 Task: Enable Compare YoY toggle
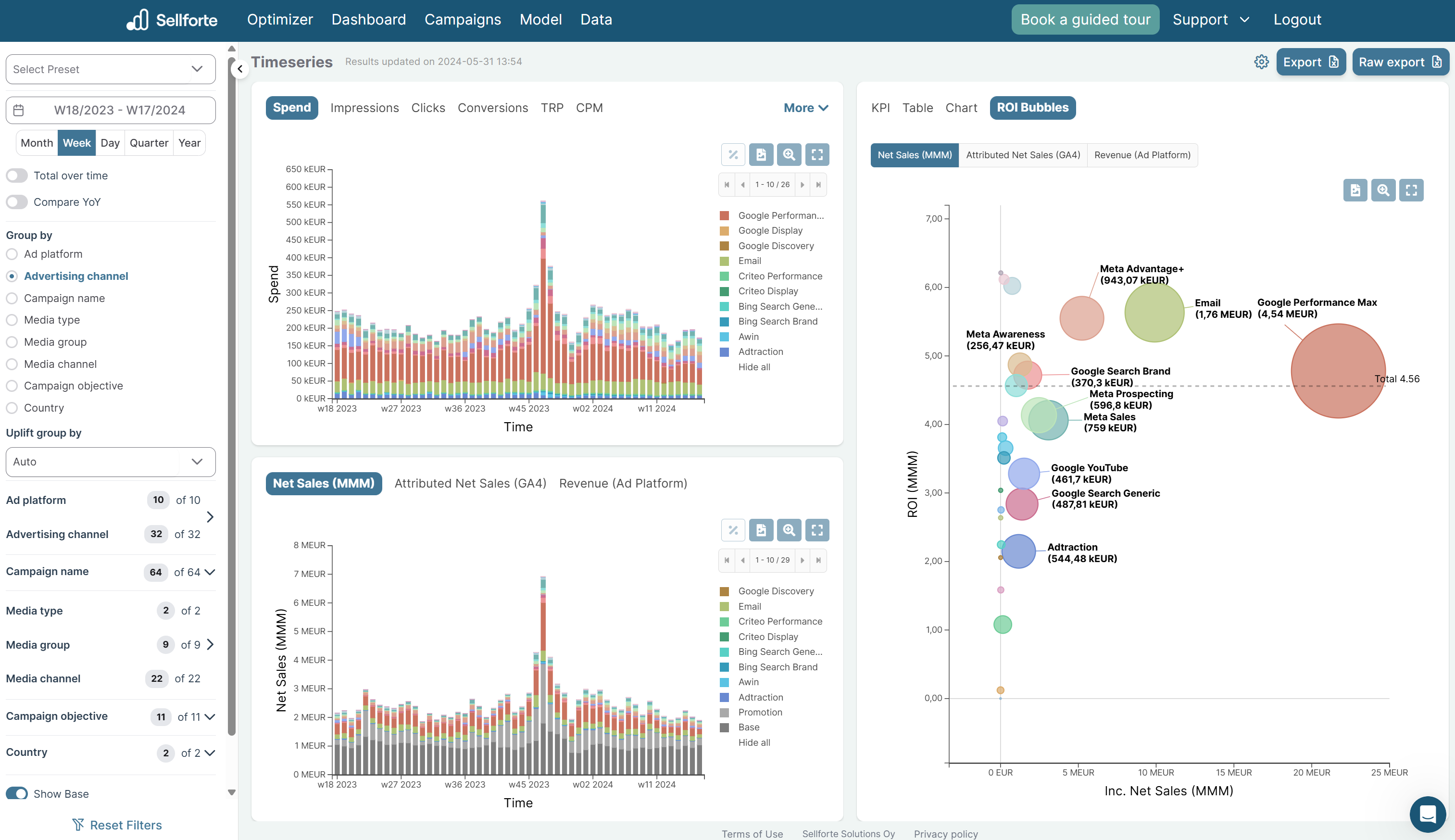17,202
